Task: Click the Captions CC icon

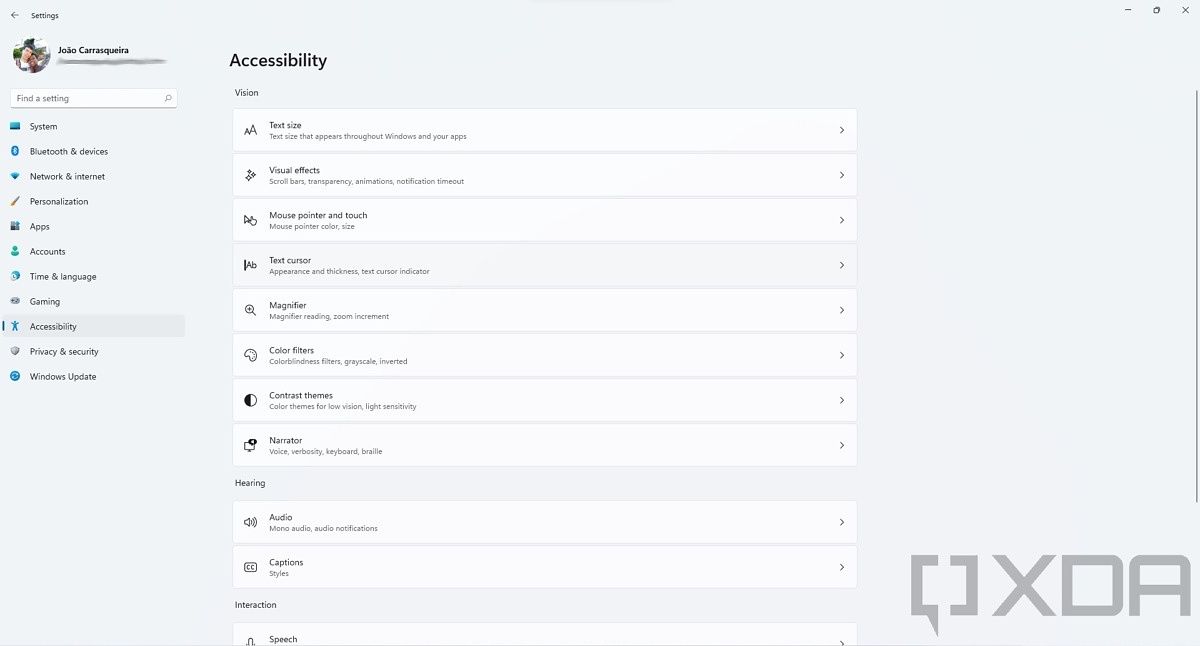Action: (x=250, y=567)
